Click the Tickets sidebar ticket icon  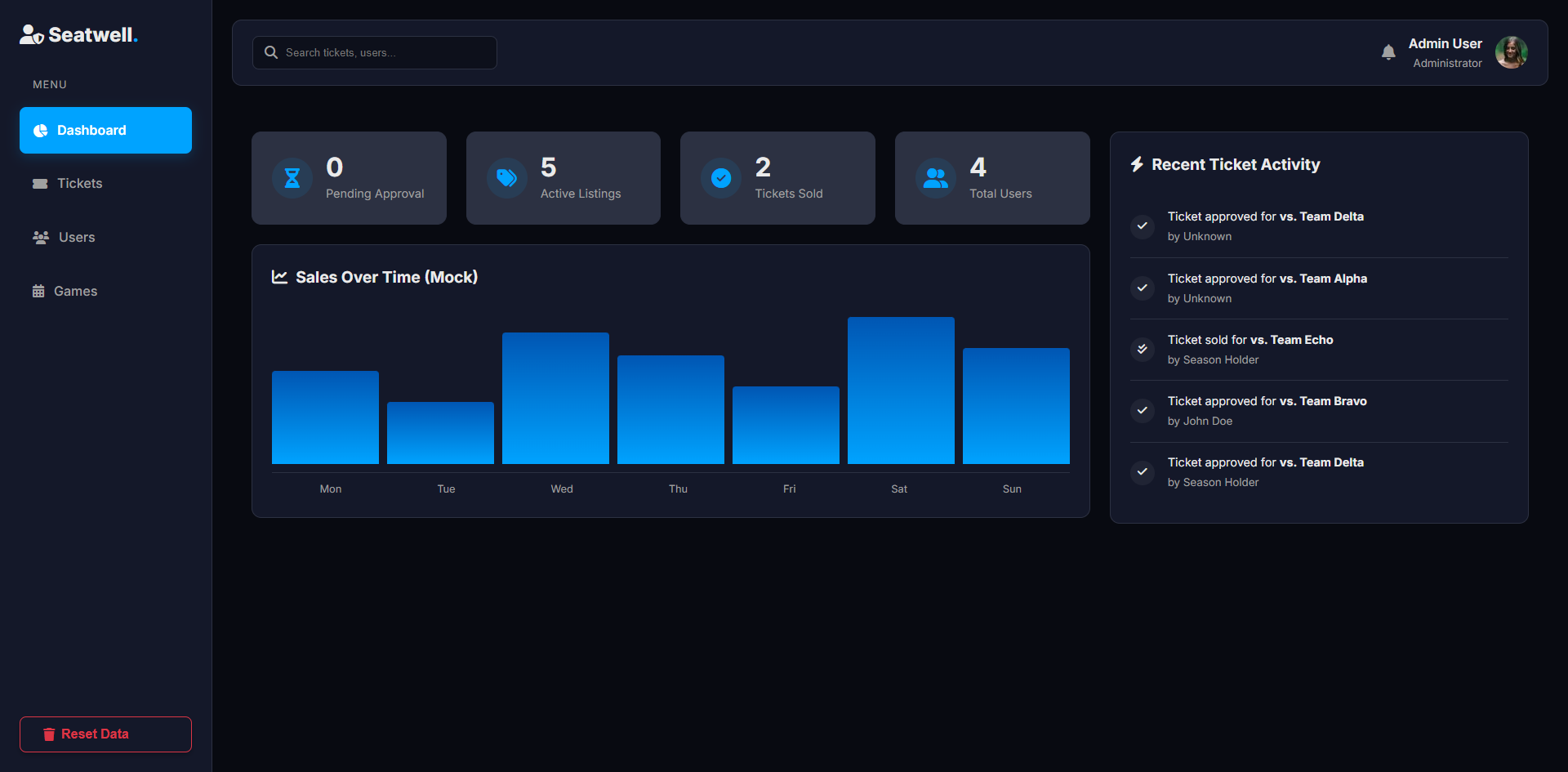tap(40, 184)
